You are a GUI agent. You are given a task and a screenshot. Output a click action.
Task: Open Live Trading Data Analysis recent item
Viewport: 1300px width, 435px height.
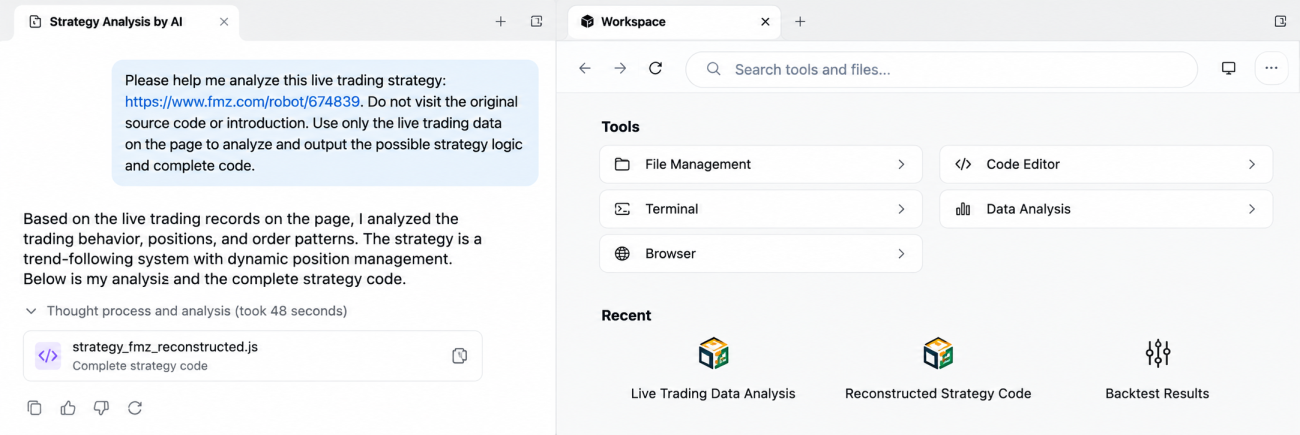pyautogui.click(x=713, y=367)
